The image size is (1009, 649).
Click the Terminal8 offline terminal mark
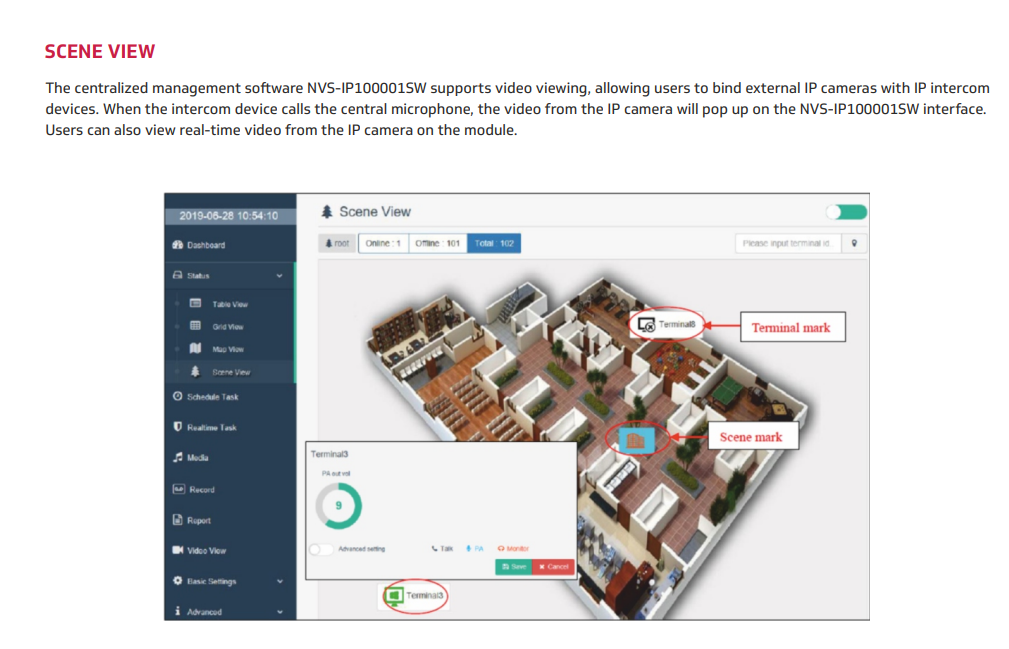click(x=648, y=324)
